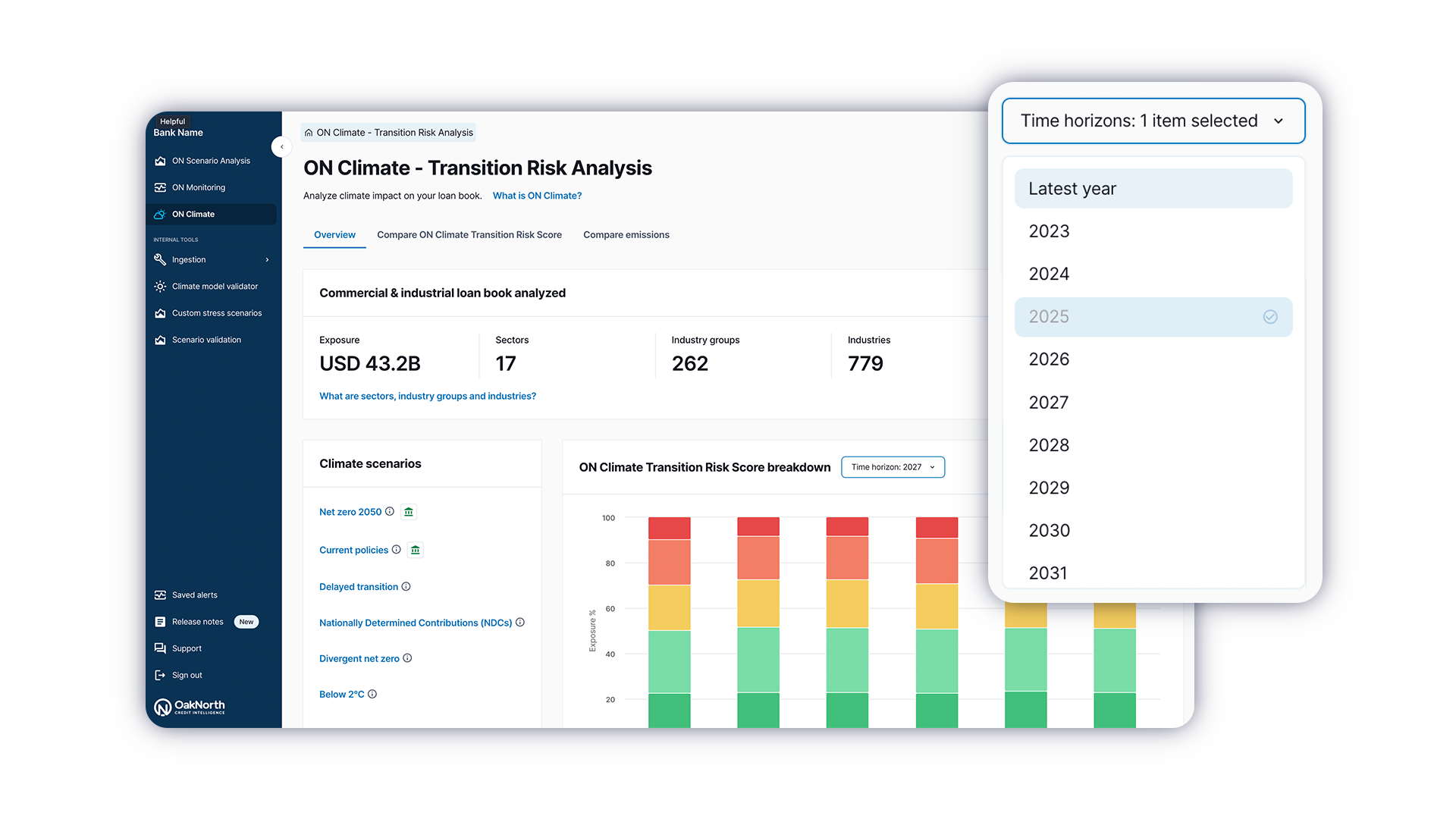
Task: Click the New badge beside Release notes
Action: pyautogui.click(x=246, y=622)
